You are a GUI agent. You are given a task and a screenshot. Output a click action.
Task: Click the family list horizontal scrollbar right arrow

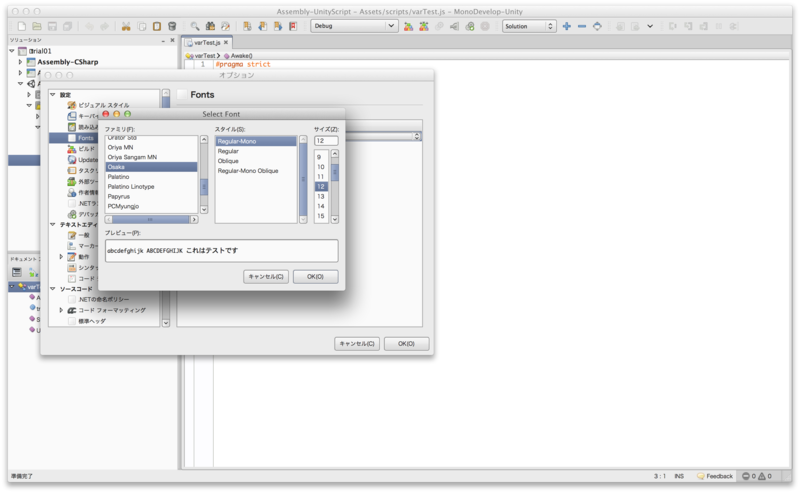pyautogui.click(x=194, y=219)
